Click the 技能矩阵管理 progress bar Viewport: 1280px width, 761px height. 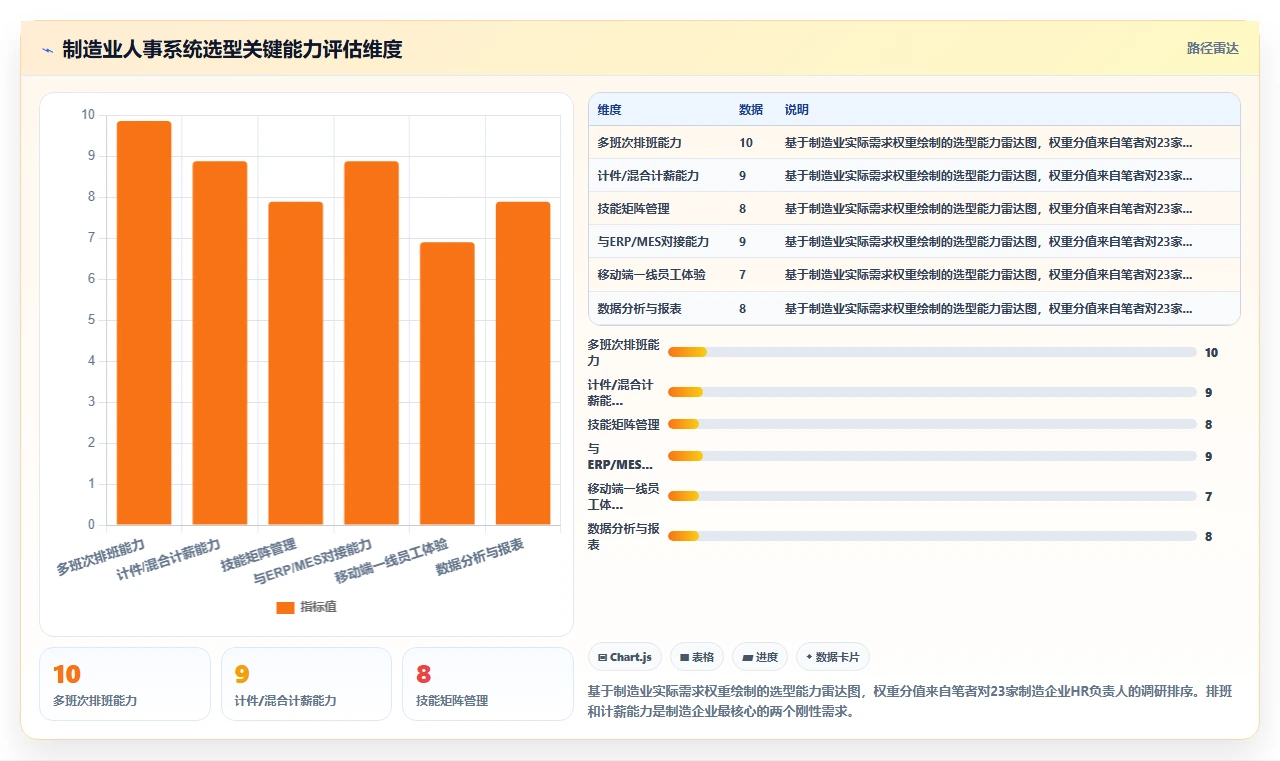click(x=932, y=424)
